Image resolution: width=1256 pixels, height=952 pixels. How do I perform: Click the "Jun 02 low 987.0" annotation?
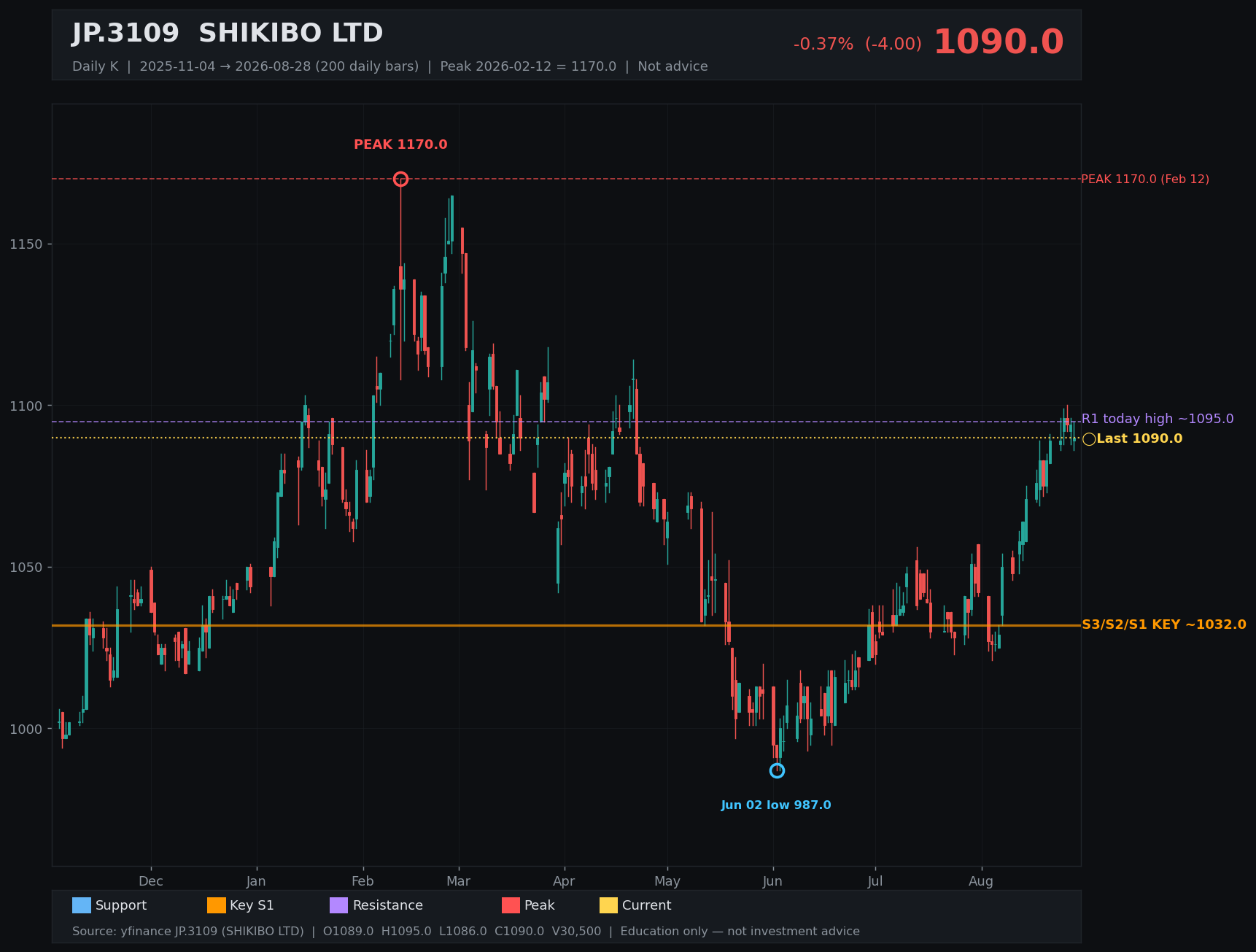click(x=776, y=805)
